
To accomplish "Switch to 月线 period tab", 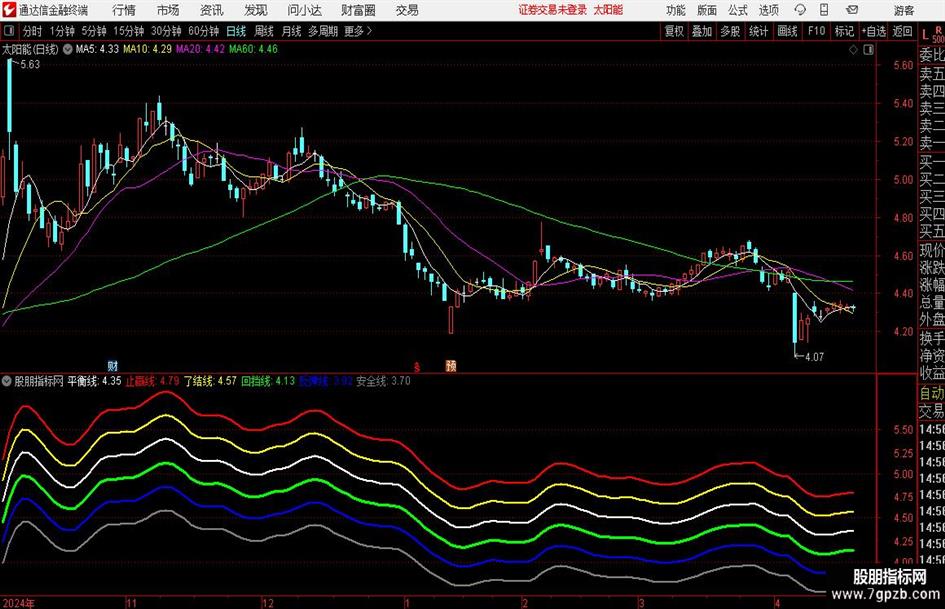I will pos(291,31).
